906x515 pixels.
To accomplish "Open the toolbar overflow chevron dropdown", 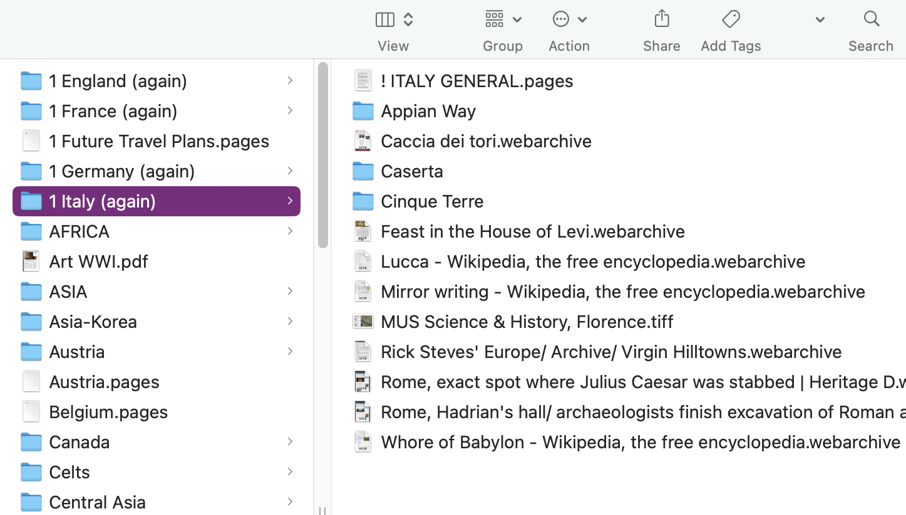I will pos(820,20).
